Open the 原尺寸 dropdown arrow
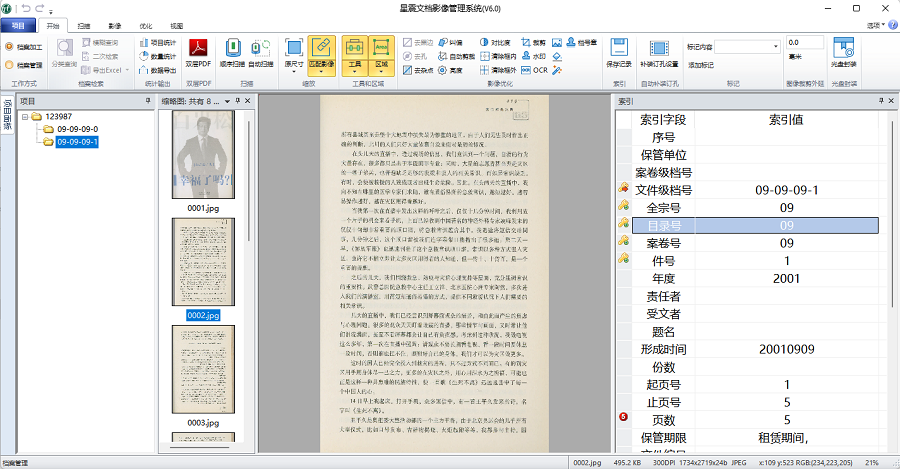 pyautogui.click(x=294, y=72)
